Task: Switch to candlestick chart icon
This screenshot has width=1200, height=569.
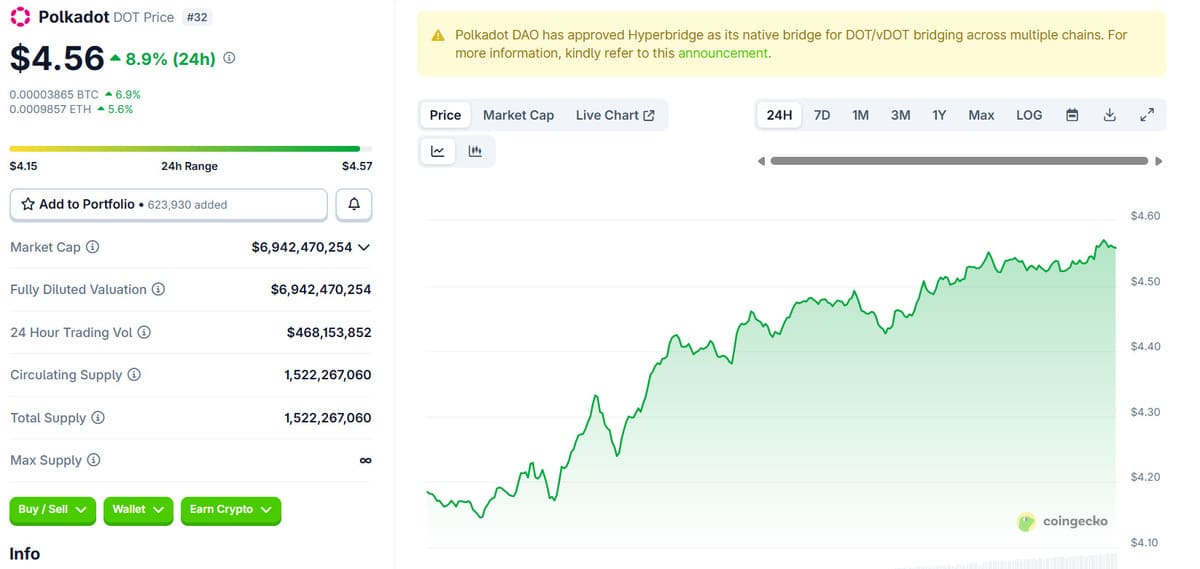Action: [x=475, y=151]
